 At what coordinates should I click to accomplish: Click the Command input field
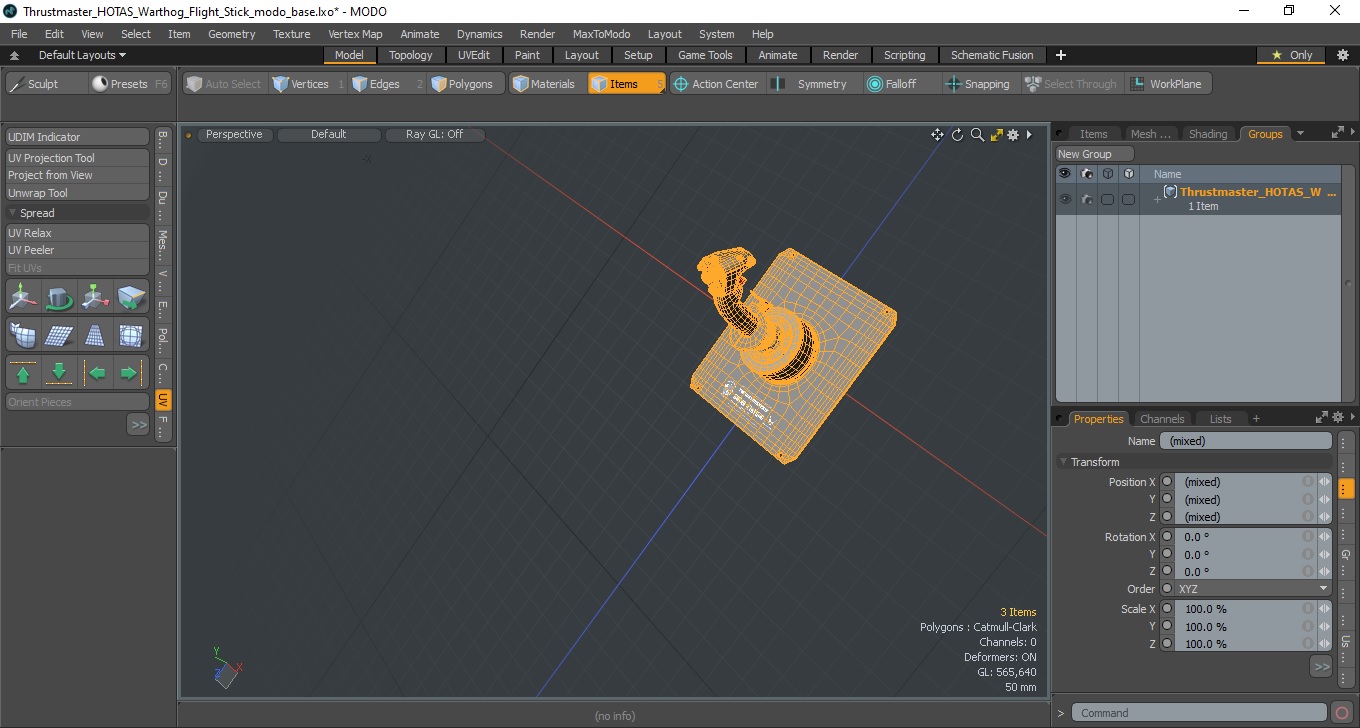(x=1200, y=713)
